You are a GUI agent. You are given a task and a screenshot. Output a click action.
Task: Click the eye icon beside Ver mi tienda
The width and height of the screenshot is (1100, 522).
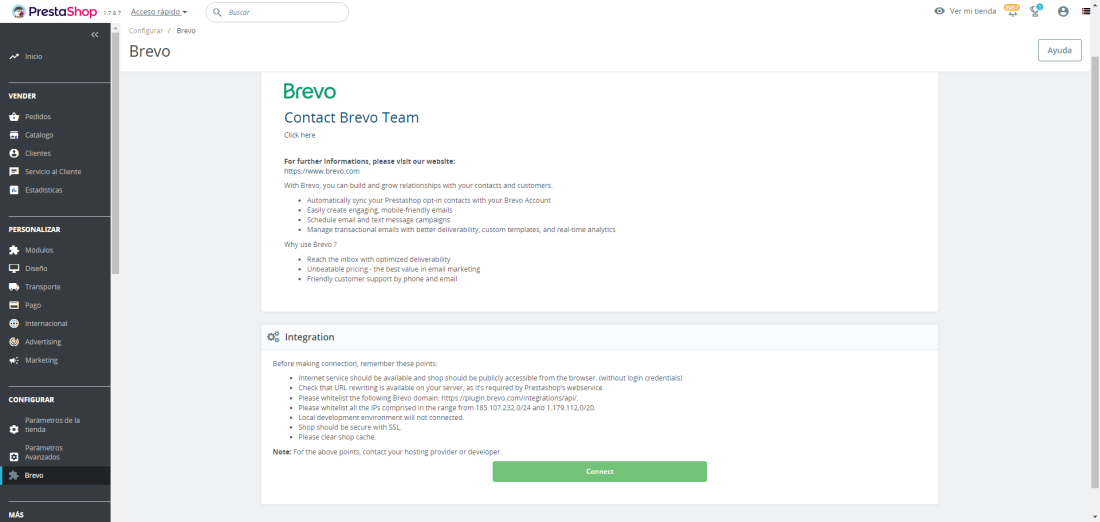coord(939,11)
